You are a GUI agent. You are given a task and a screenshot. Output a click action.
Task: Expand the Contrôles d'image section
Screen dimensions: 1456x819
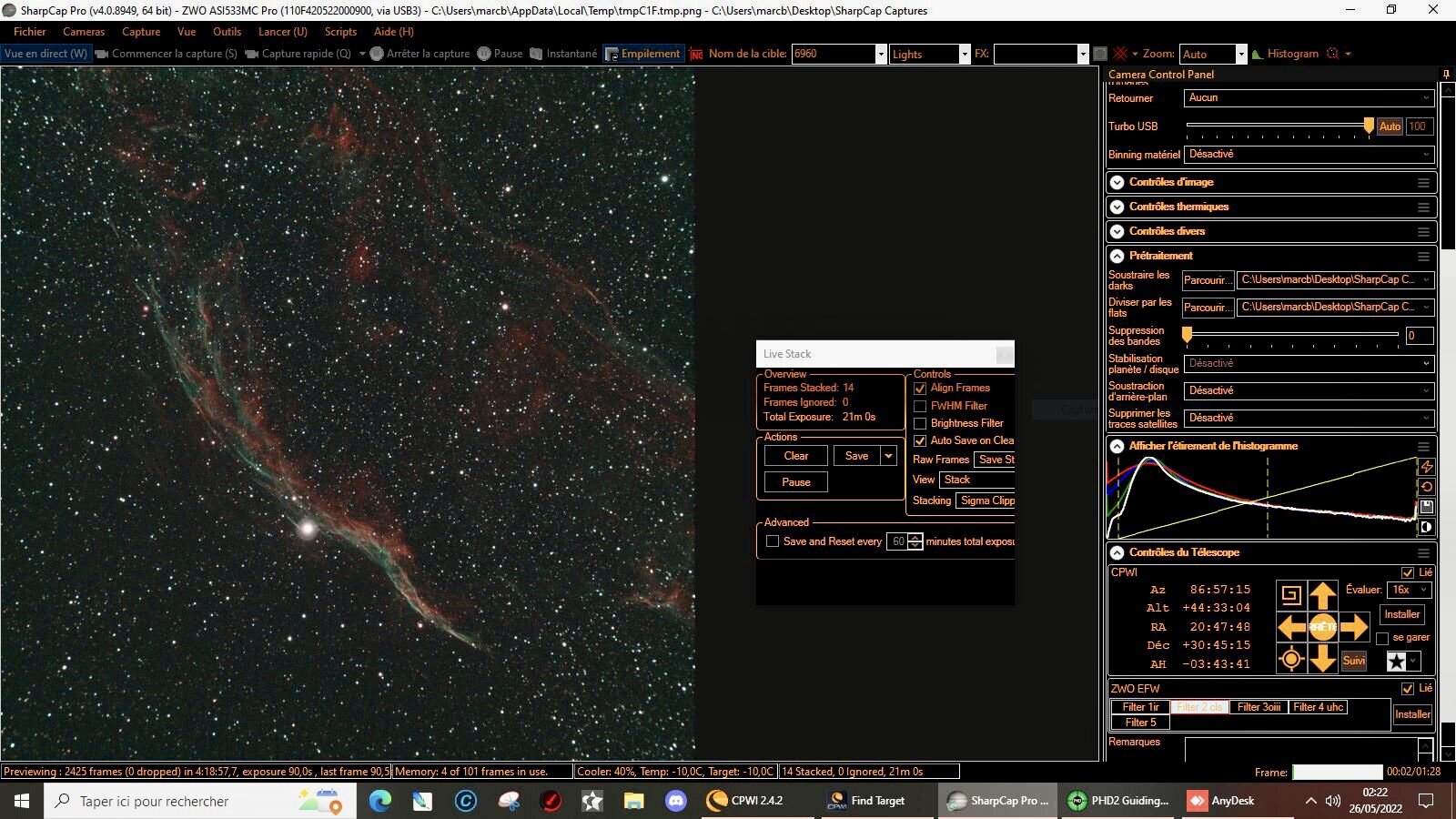tap(1117, 182)
